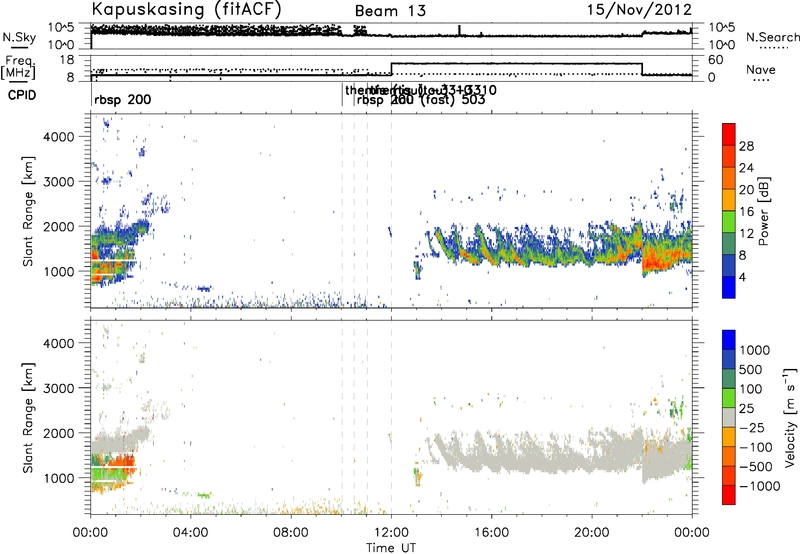The image size is (800, 554).
Task: Select the '20:00' time axis tick label
Action: pyautogui.click(x=592, y=533)
